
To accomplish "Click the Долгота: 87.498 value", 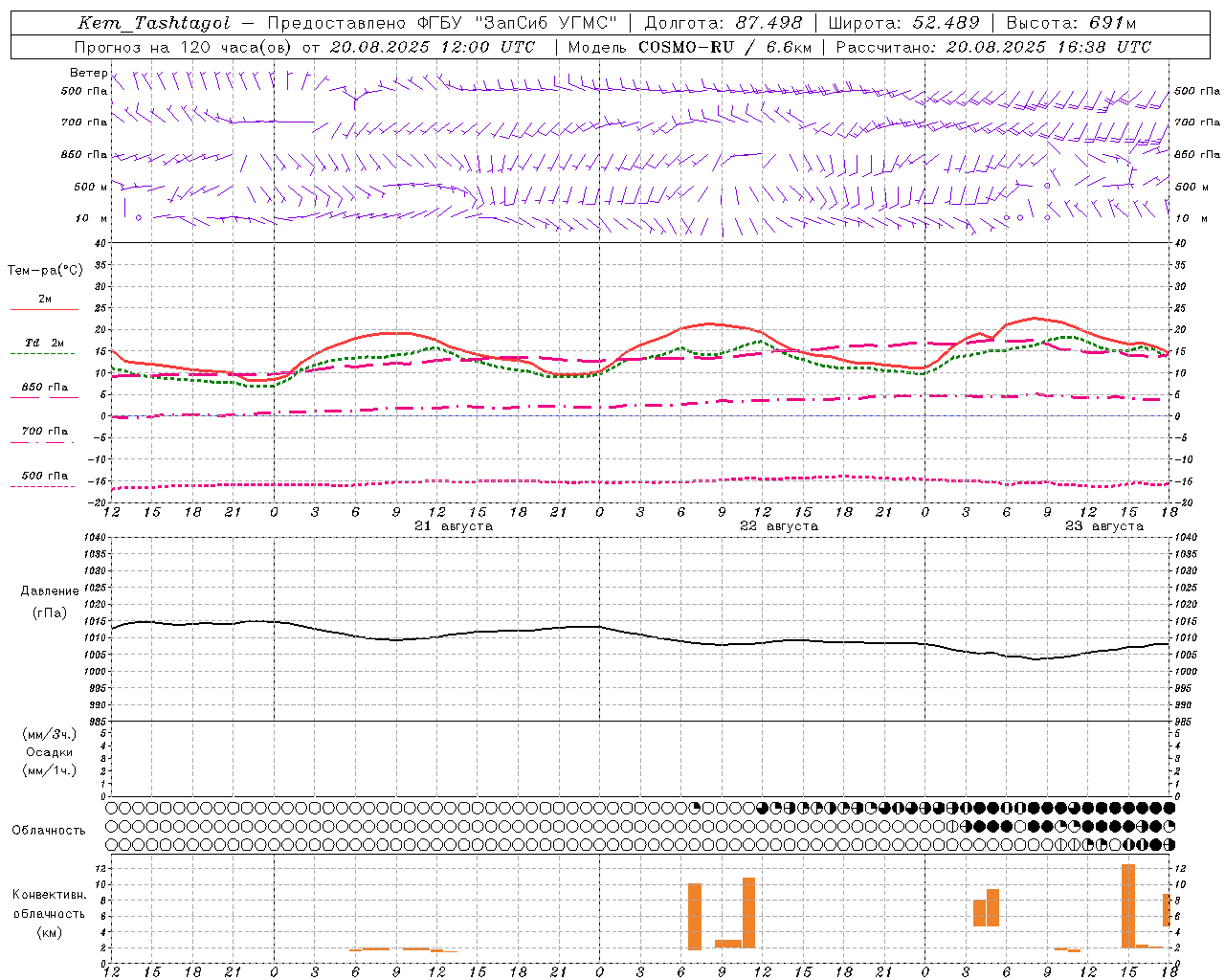I will point(723,23).
